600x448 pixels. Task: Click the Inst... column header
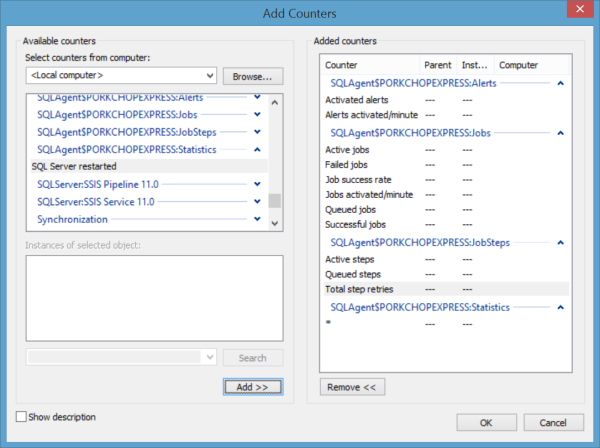[476, 65]
